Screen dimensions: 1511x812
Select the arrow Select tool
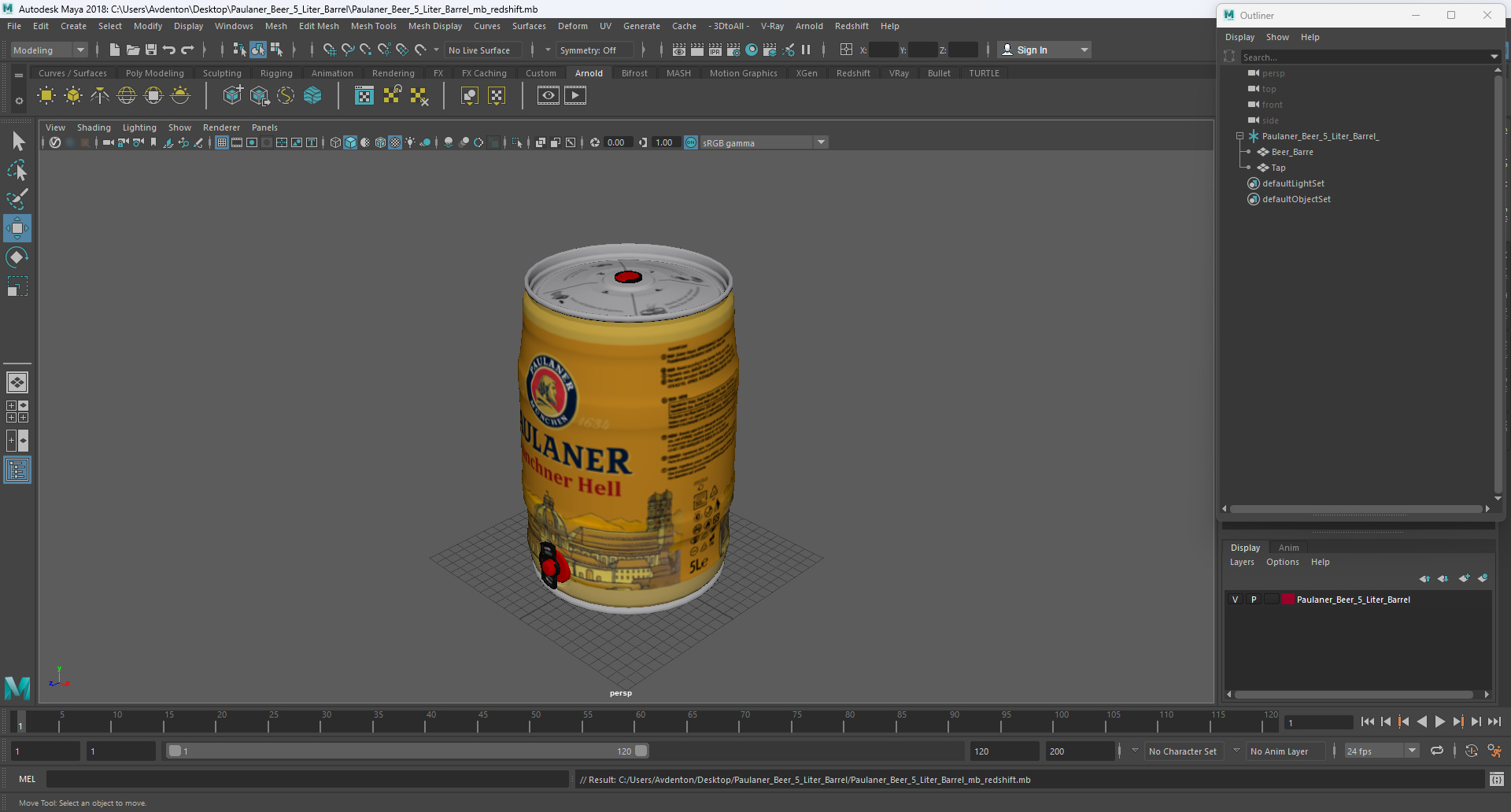[x=17, y=141]
